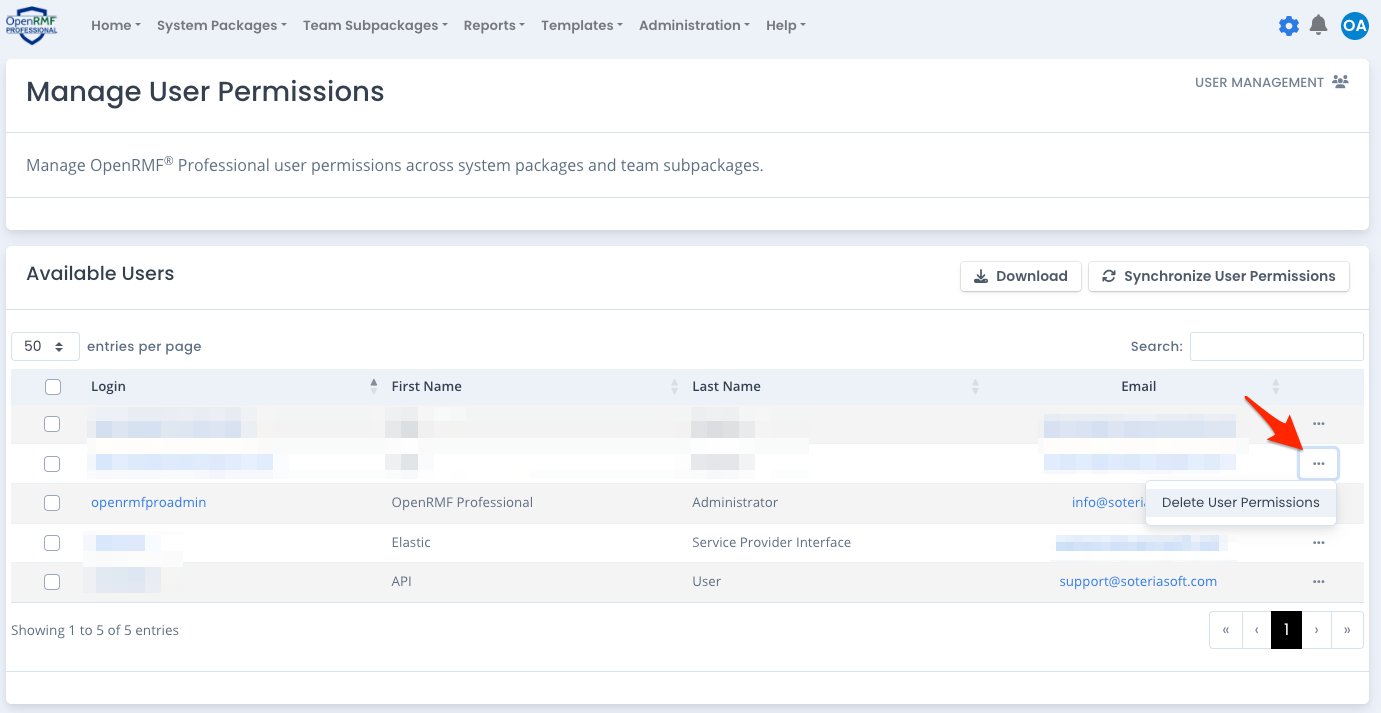Go to first page of results
1381x713 pixels.
(1226, 630)
